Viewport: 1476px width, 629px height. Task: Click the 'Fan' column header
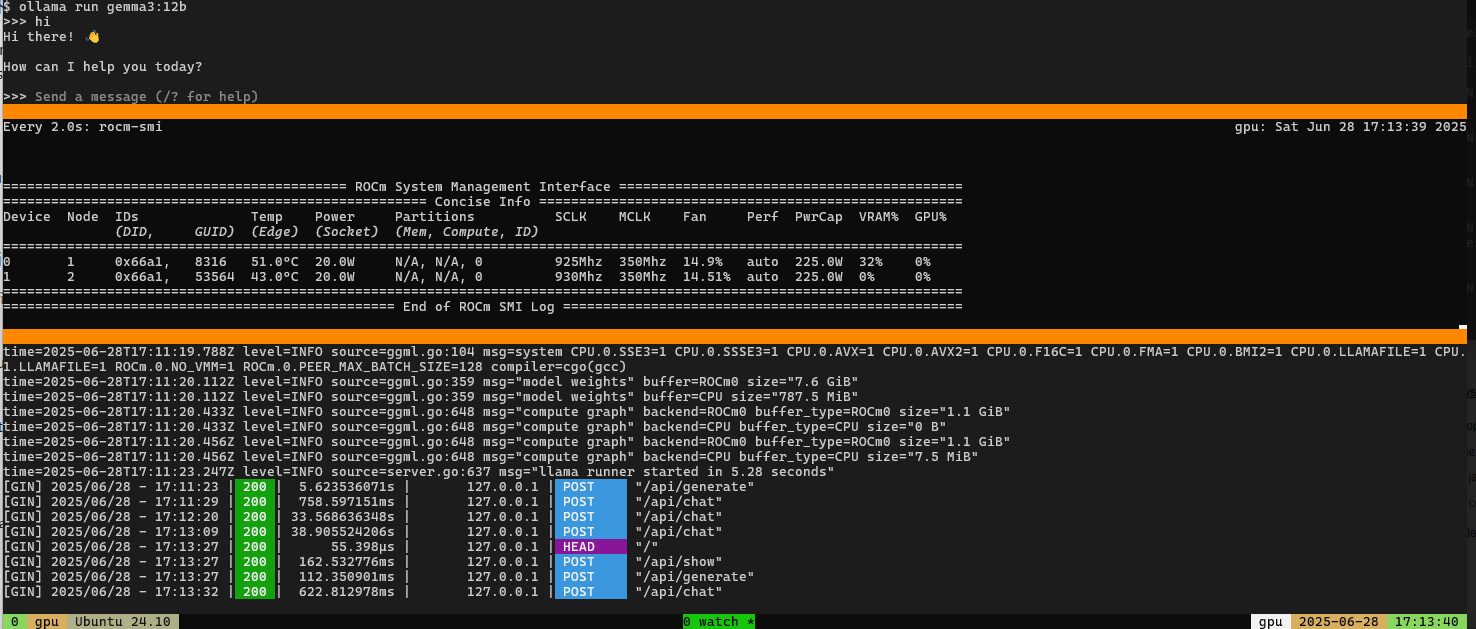[695, 217]
